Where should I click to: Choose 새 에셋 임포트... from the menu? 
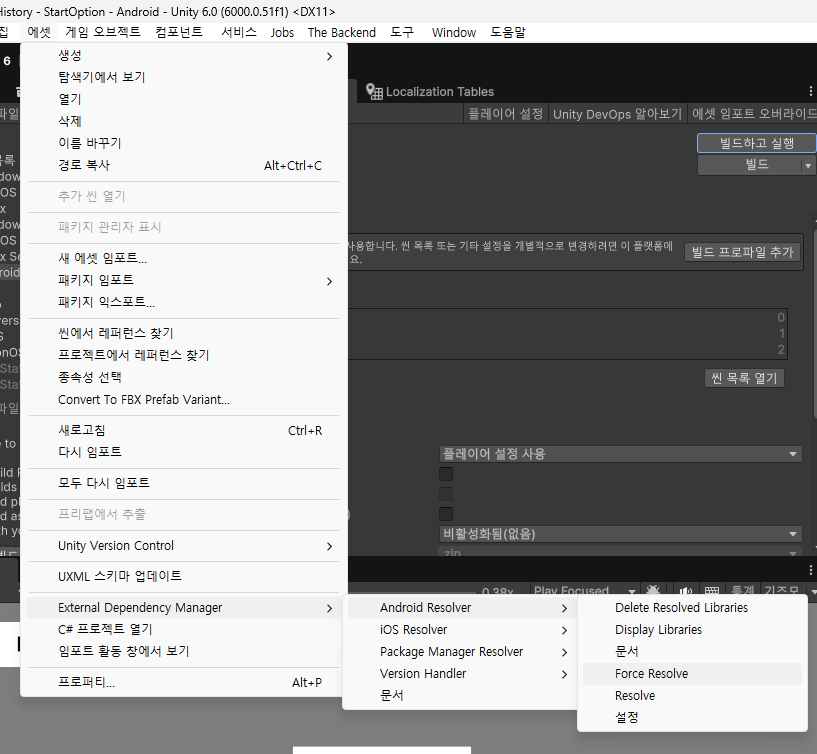tap(184, 258)
